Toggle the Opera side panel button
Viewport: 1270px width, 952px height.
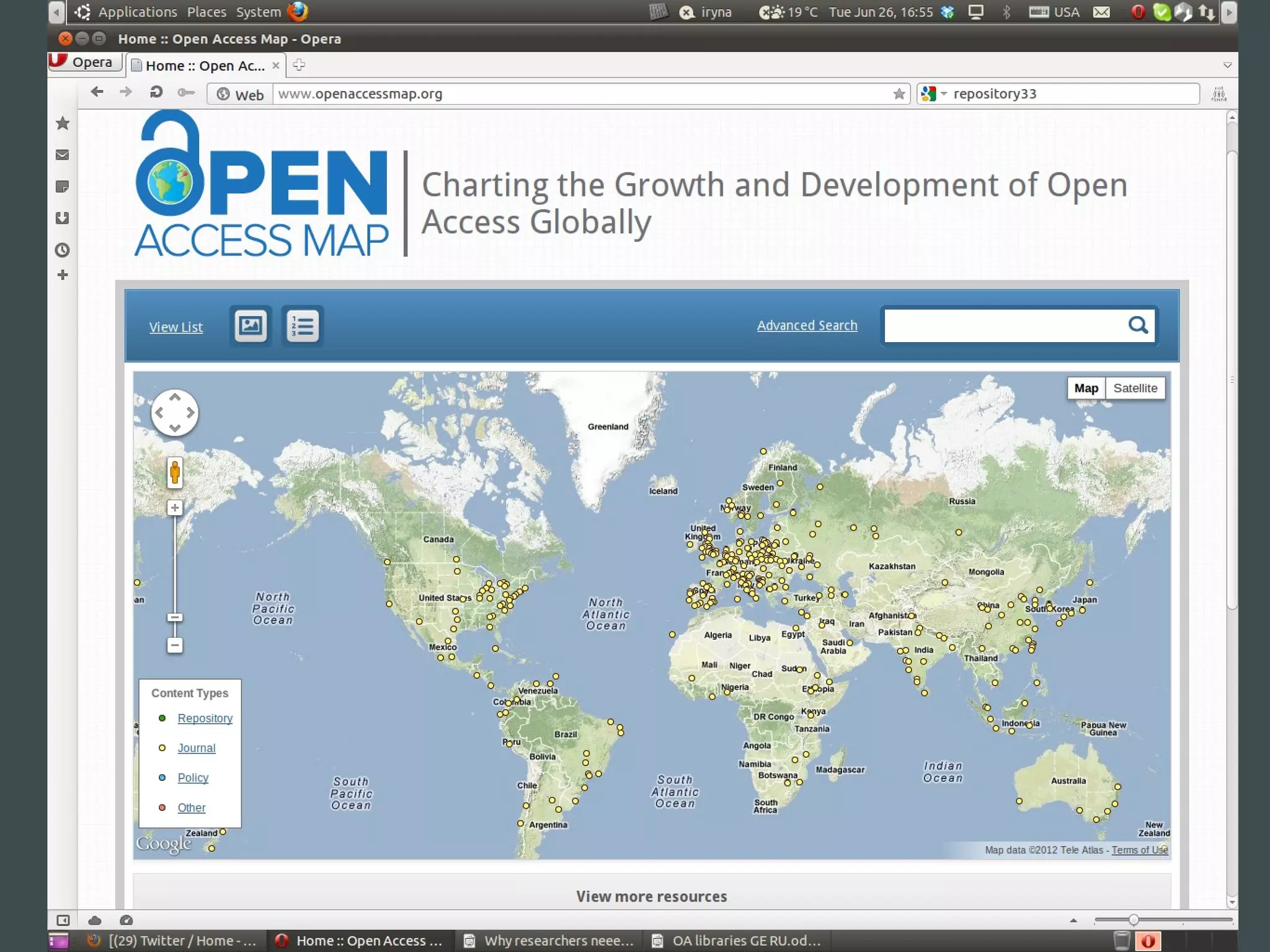pyautogui.click(x=63, y=920)
